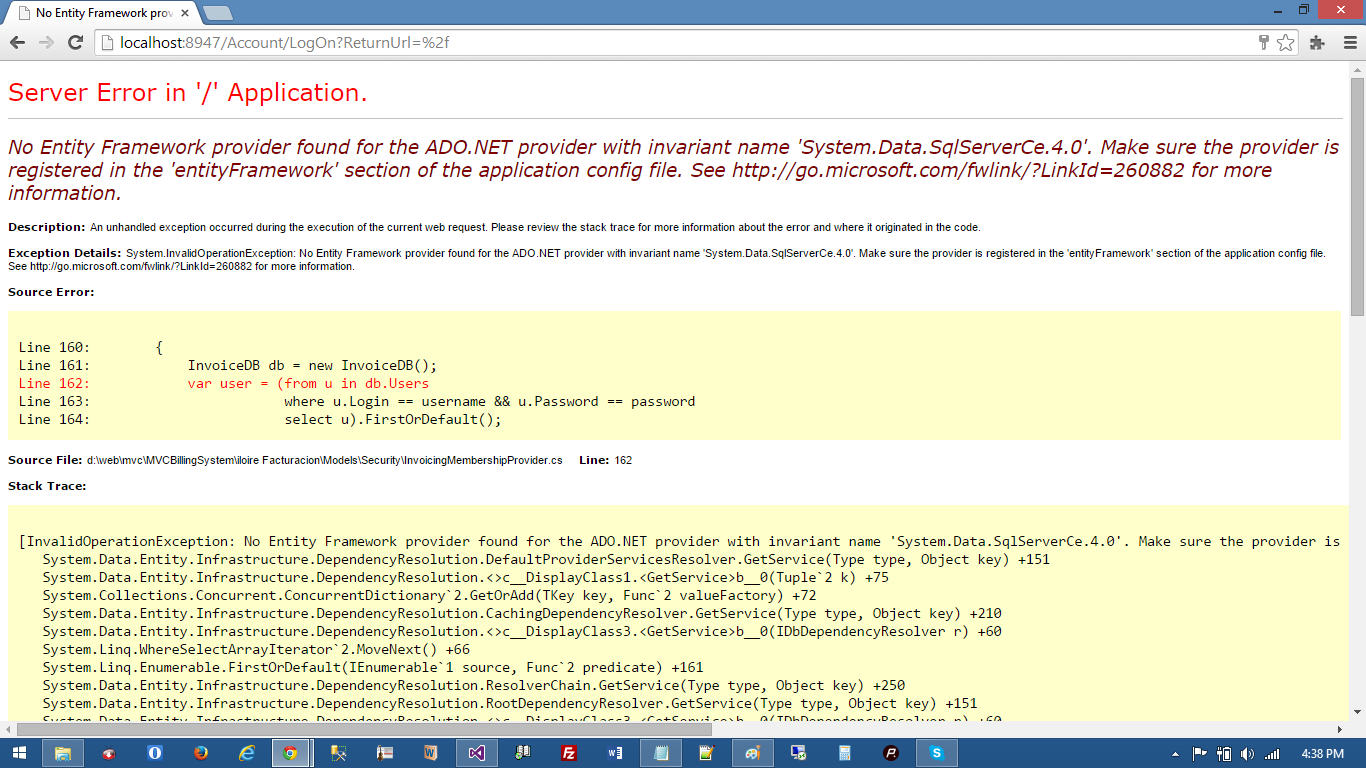The image size is (1366, 768).
Task: Open the Windows Start button
Action: tap(19, 753)
